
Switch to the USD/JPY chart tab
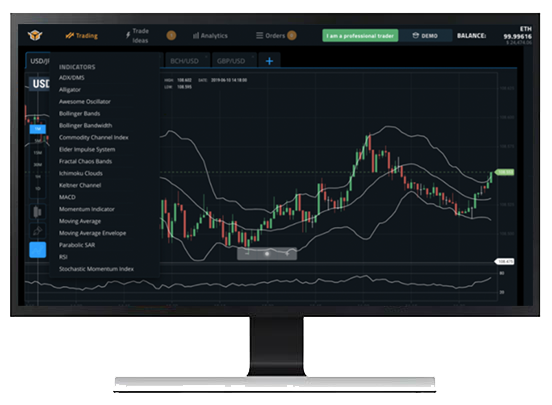[39, 61]
